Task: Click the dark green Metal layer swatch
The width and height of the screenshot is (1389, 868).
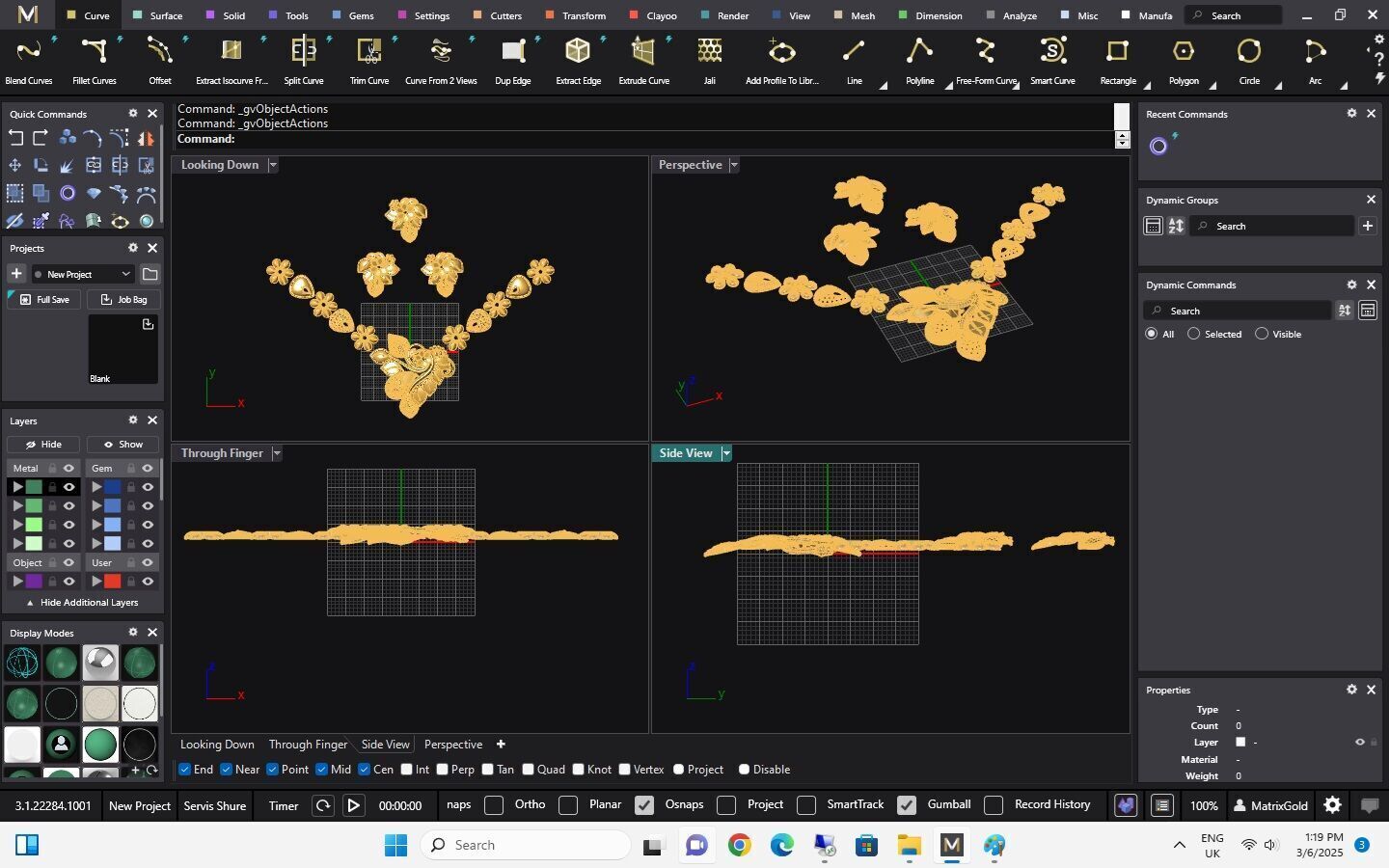Action: pyautogui.click(x=34, y=487)
